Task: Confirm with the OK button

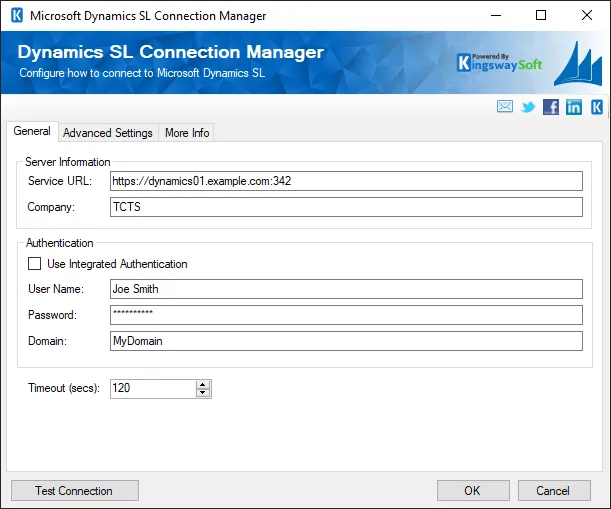Action: pos(472,490)
